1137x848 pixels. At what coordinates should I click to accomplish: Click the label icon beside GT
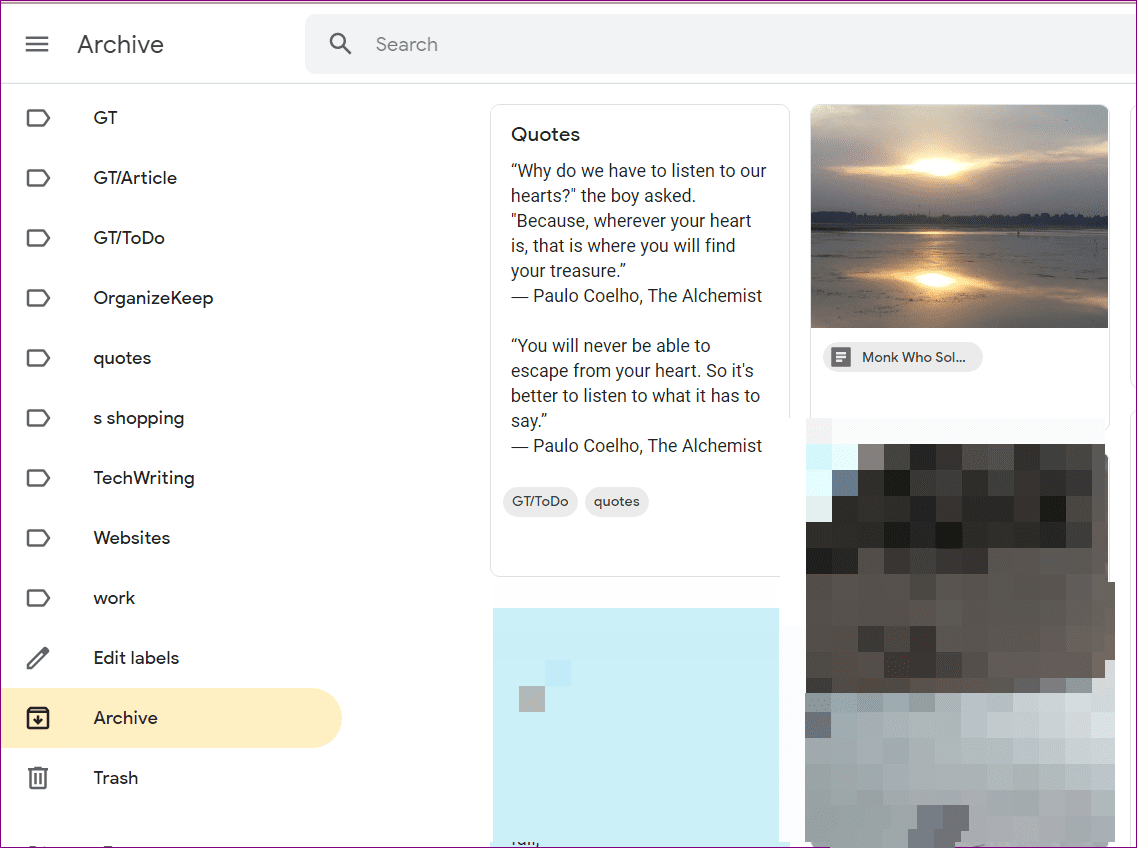(x=38, y=118)
